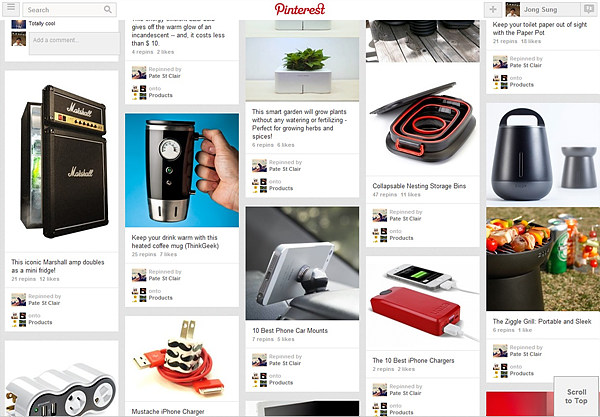Open the notifications speech bubble icon
This screenshot has height=417, width=600.
[x=589, y=9]
